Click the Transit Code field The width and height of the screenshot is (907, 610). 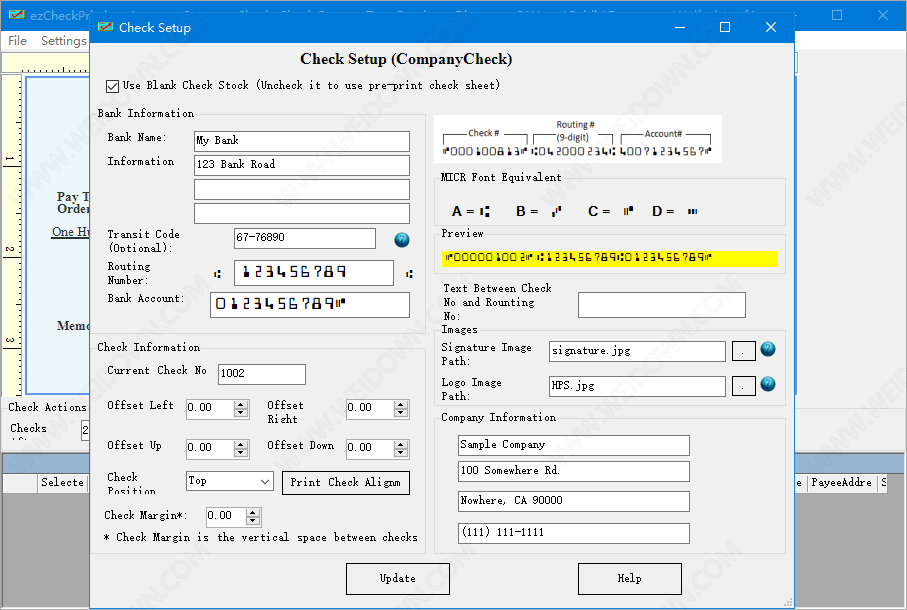[305, 238]
